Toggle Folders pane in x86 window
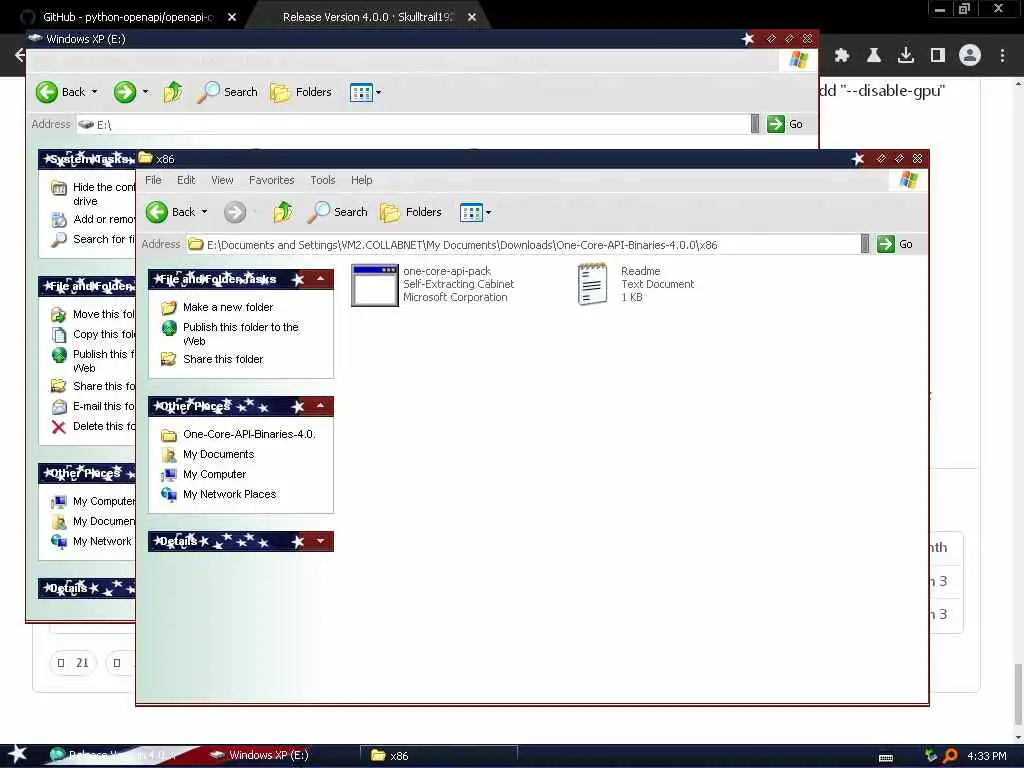1024x768 pixels. tap(411, 212)
